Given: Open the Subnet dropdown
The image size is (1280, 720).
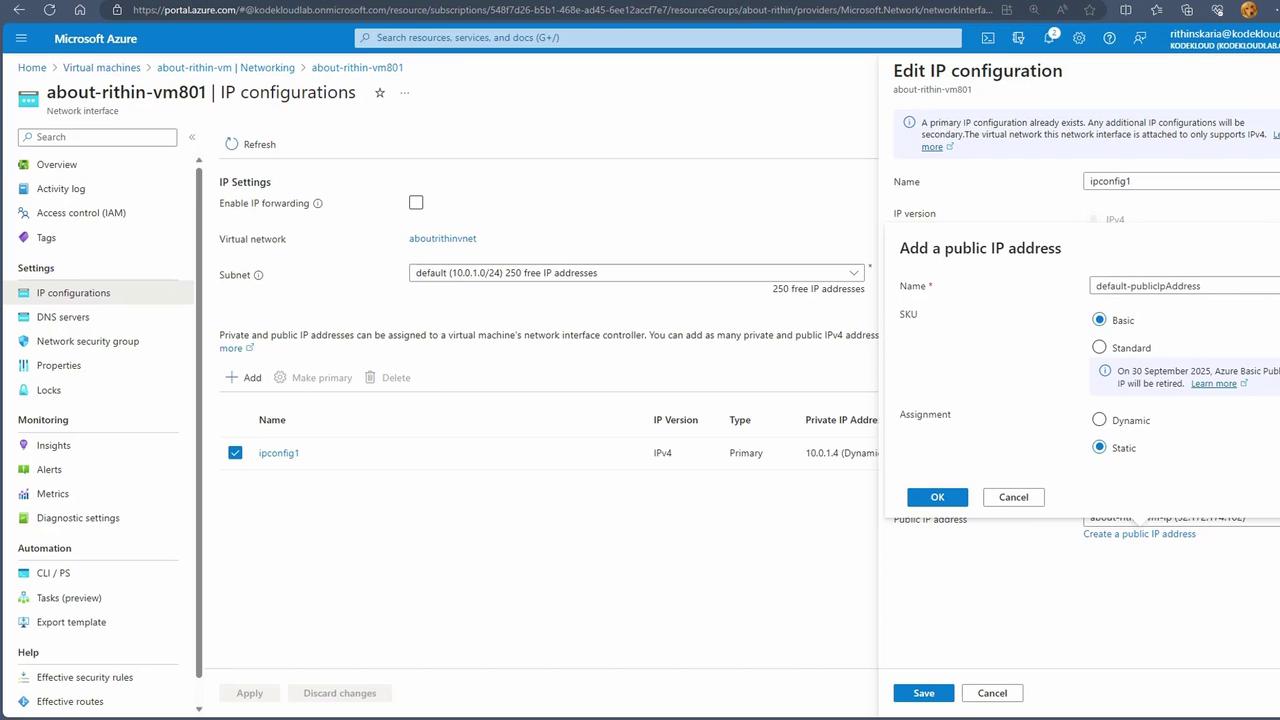Looking at the screenshot, I should coord(636,273).
